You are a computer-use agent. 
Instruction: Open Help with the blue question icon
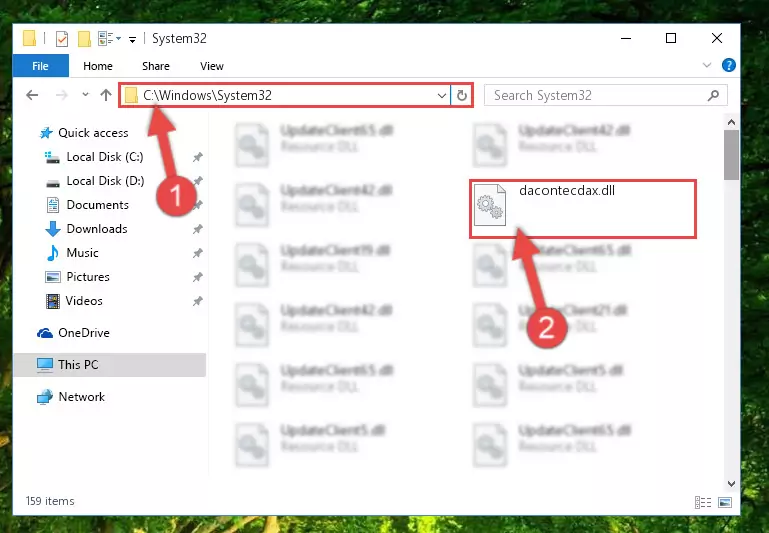729,65
